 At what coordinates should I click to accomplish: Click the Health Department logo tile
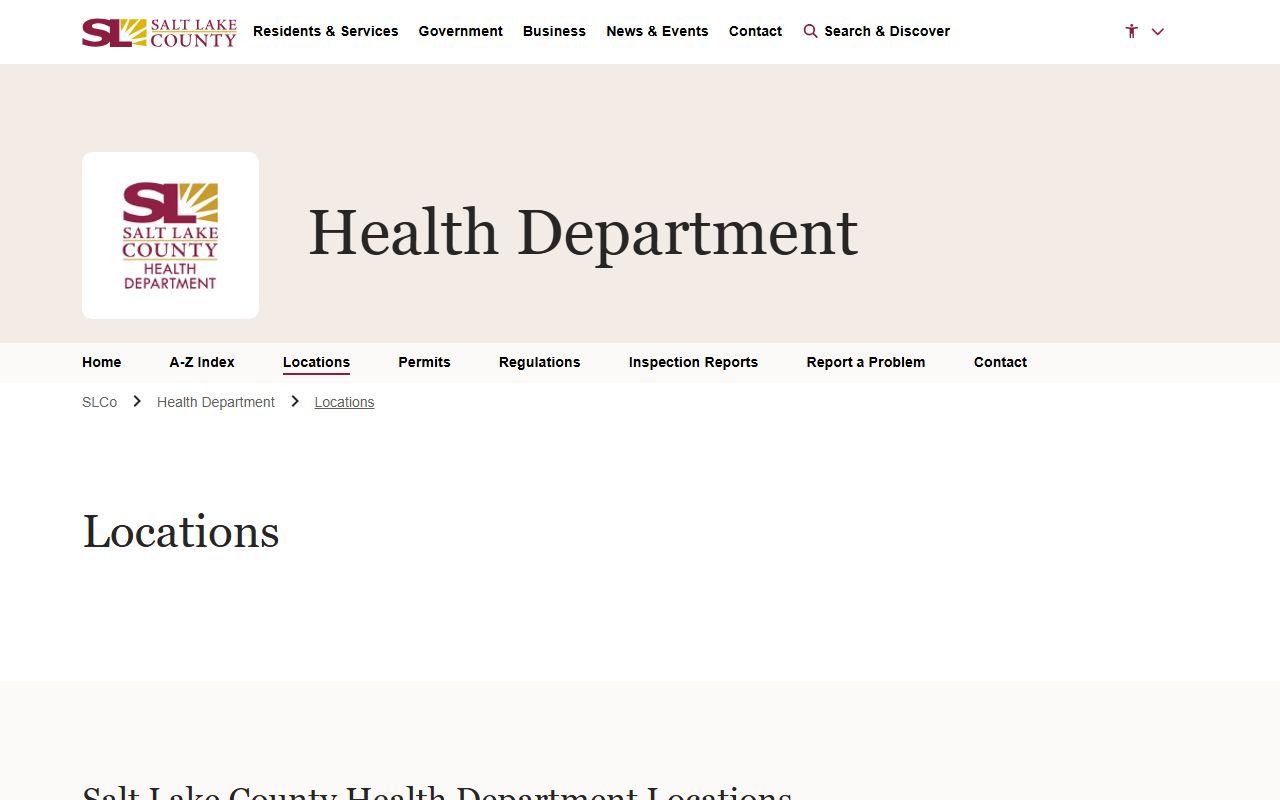click(x=170, y=235)
